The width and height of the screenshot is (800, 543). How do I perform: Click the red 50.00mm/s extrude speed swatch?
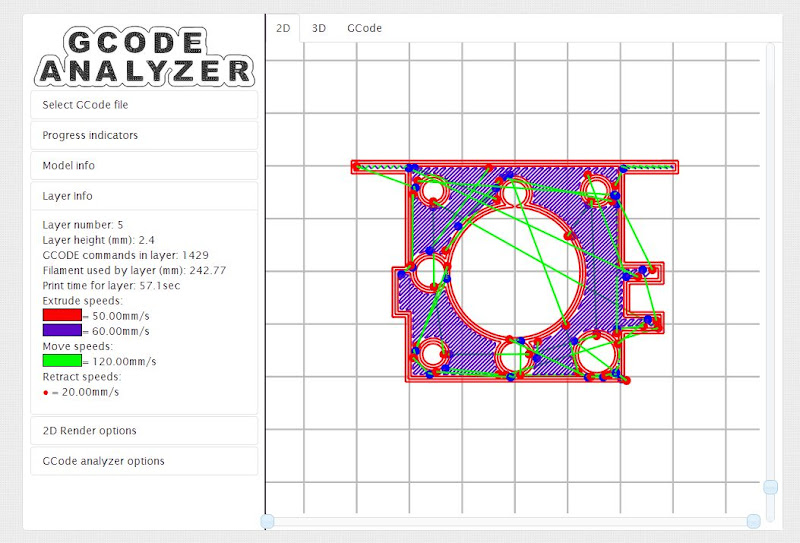[x=62, y=315]
